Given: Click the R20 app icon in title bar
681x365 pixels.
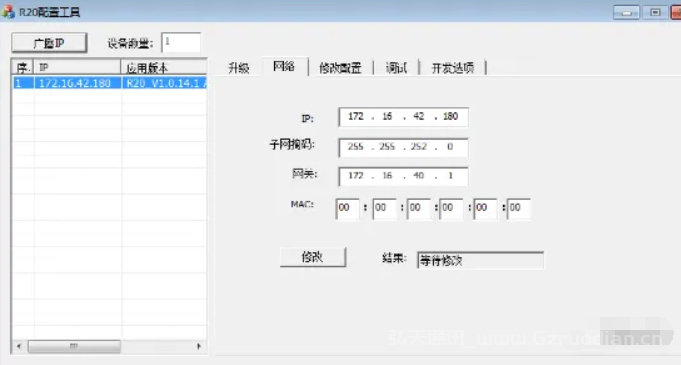Looking at the screenshot, I should coord(8,11).
